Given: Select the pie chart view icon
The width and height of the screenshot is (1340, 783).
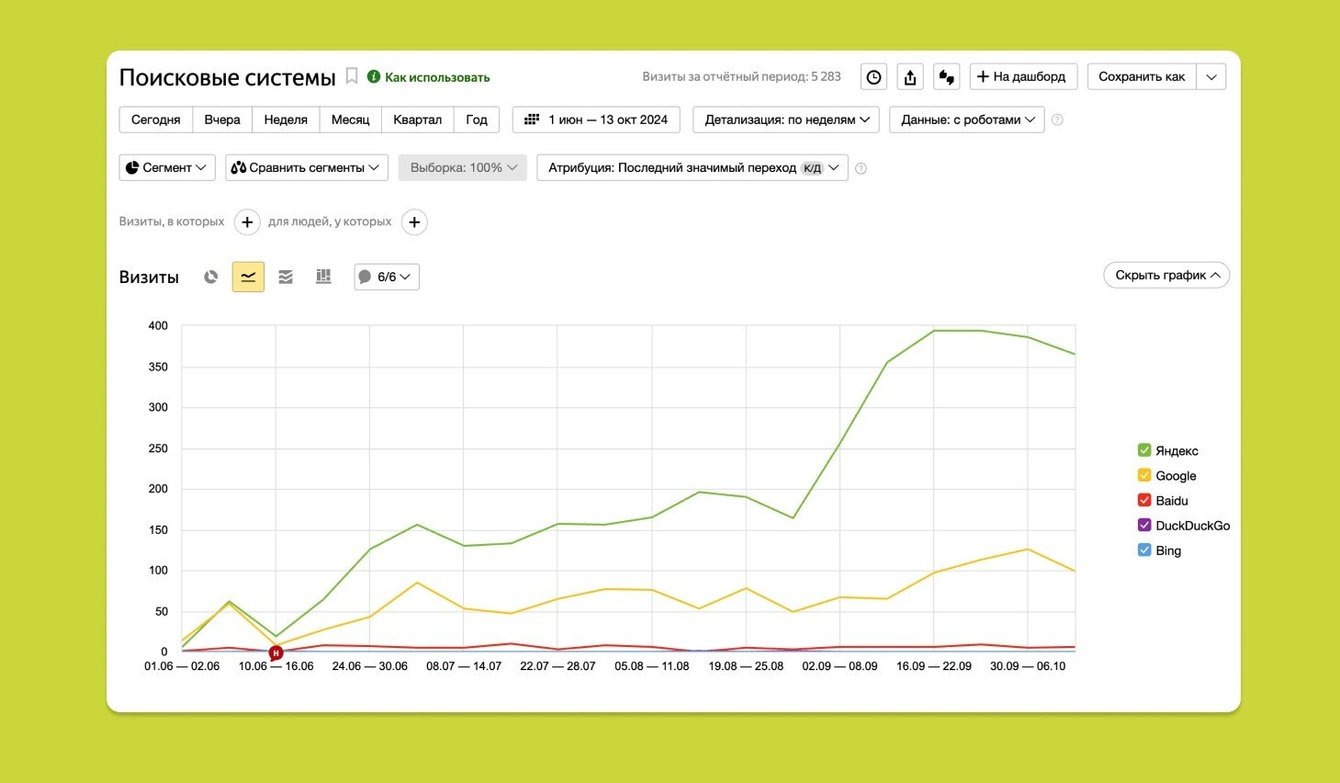Looking at the screenshot, I should pos(211,277).
